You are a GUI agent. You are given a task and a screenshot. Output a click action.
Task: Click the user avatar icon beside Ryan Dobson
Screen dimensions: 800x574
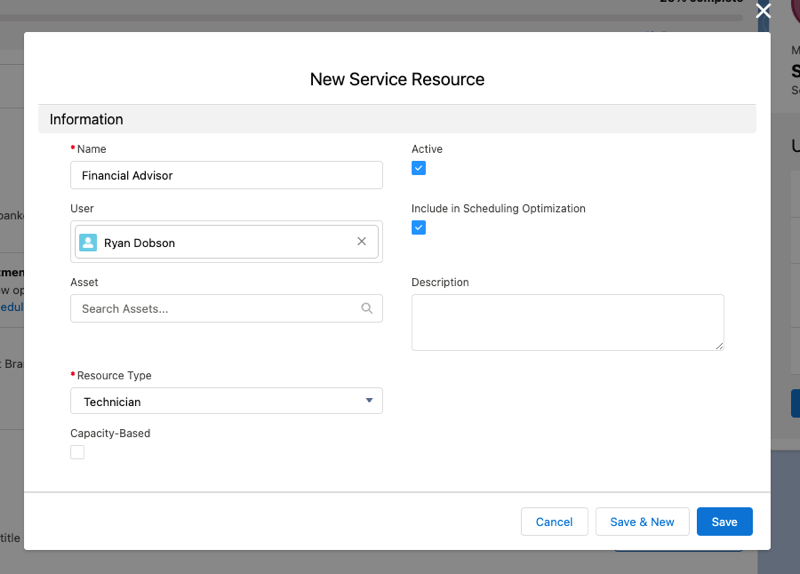pos(88,242)
